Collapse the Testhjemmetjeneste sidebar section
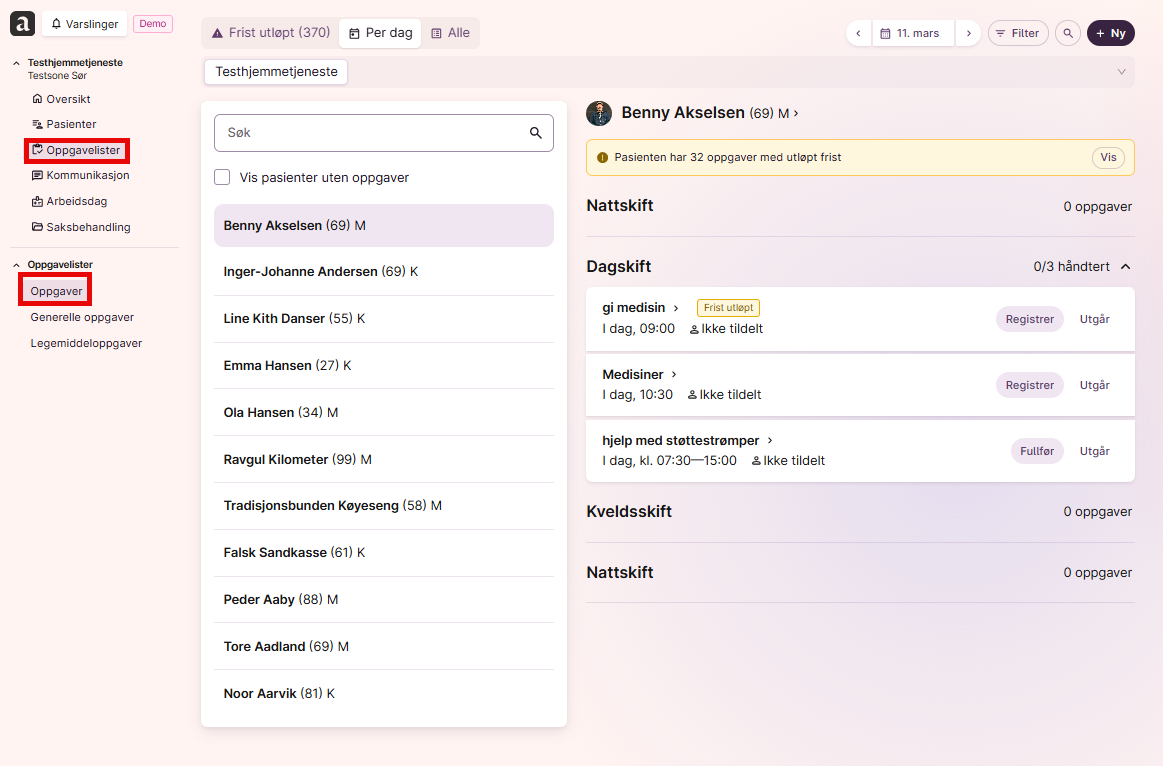 coord(16,63)
